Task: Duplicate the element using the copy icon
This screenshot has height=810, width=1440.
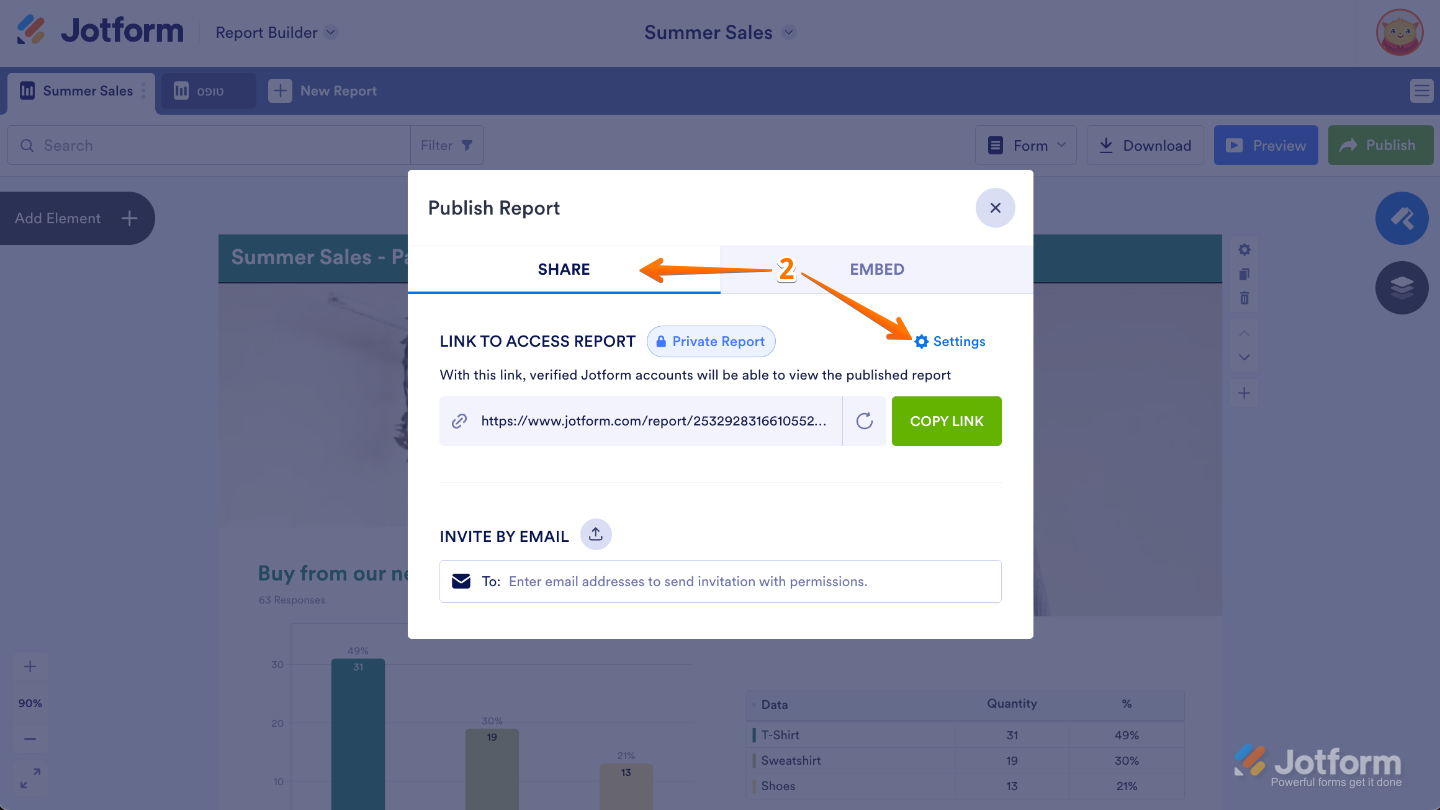Action: click(x=1243, y=273)
